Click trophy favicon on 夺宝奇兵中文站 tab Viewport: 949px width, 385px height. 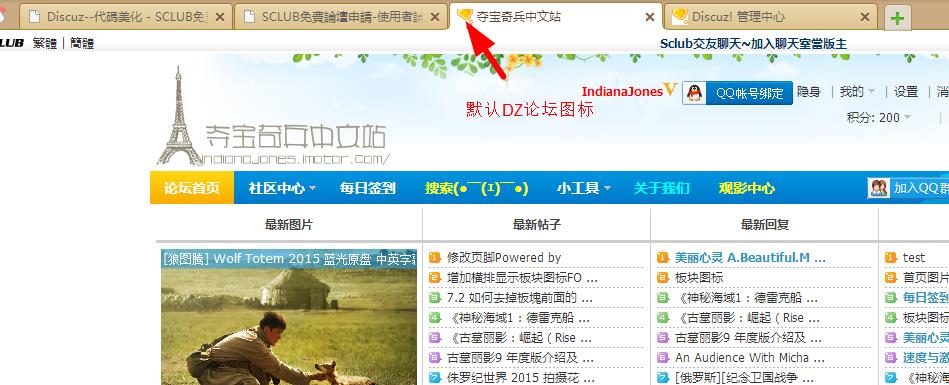pos(464,16)
